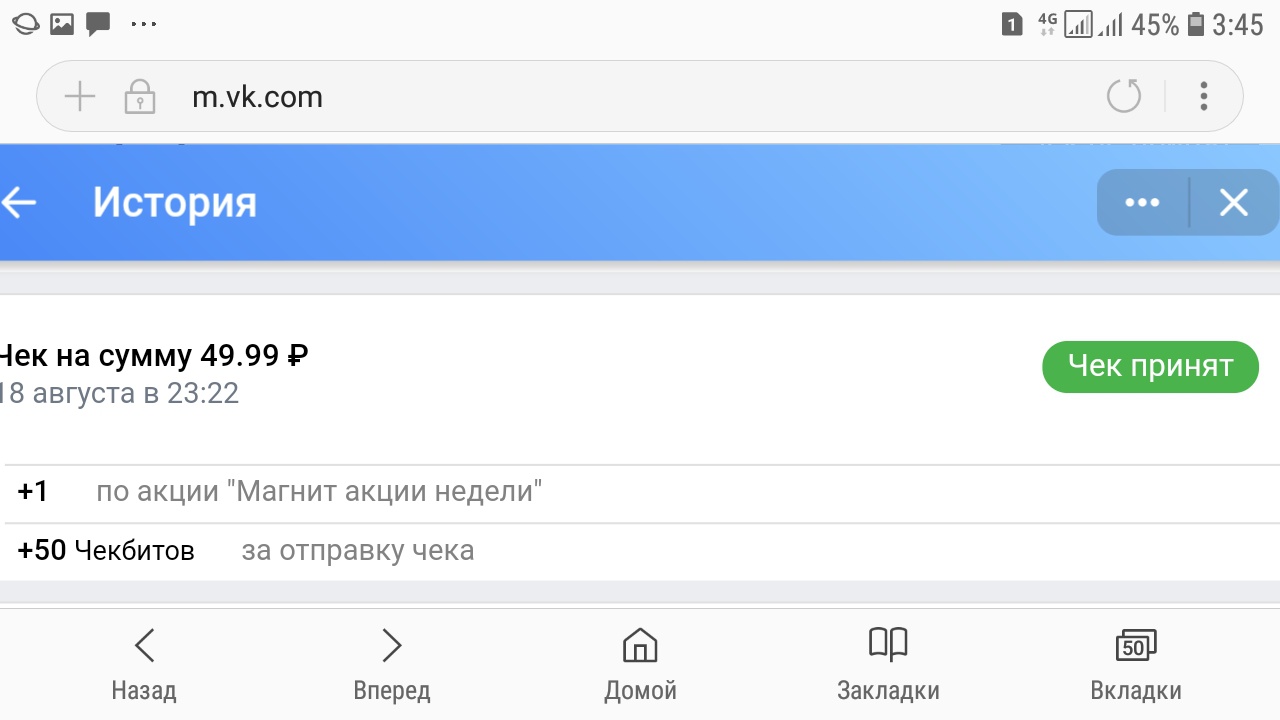The height and width of the screenshot is (720, 1280).
Task: Select the +50 Чекбитов reward row
Action: (245, 550)
